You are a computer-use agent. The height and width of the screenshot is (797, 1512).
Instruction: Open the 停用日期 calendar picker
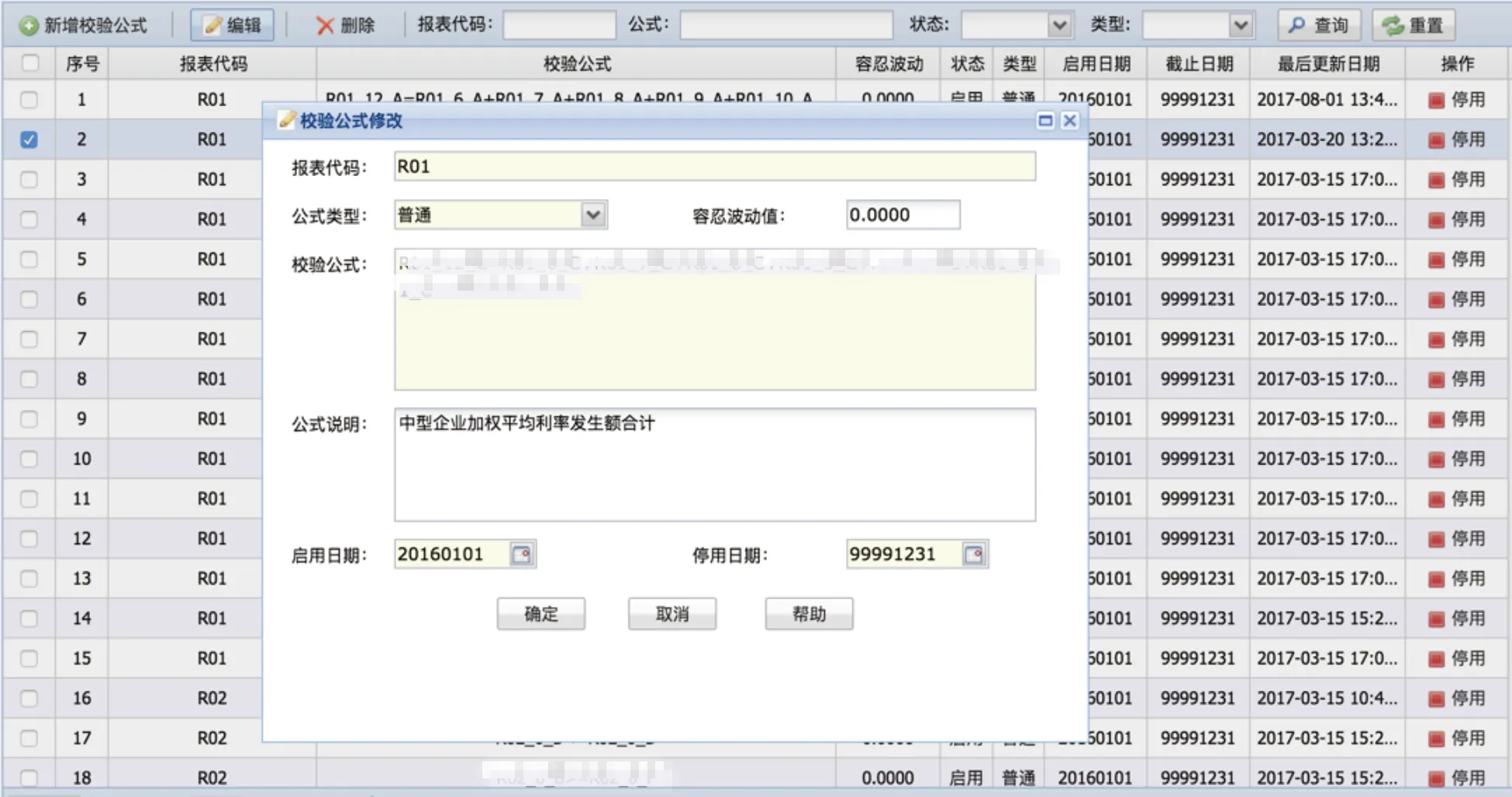click(x=974, y=554)
